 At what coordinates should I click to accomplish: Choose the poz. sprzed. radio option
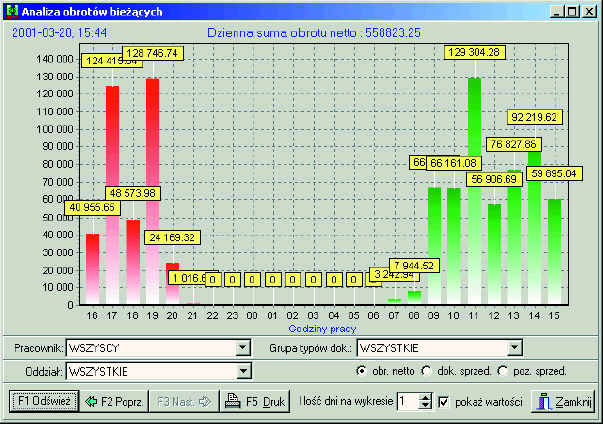(503, 371)
